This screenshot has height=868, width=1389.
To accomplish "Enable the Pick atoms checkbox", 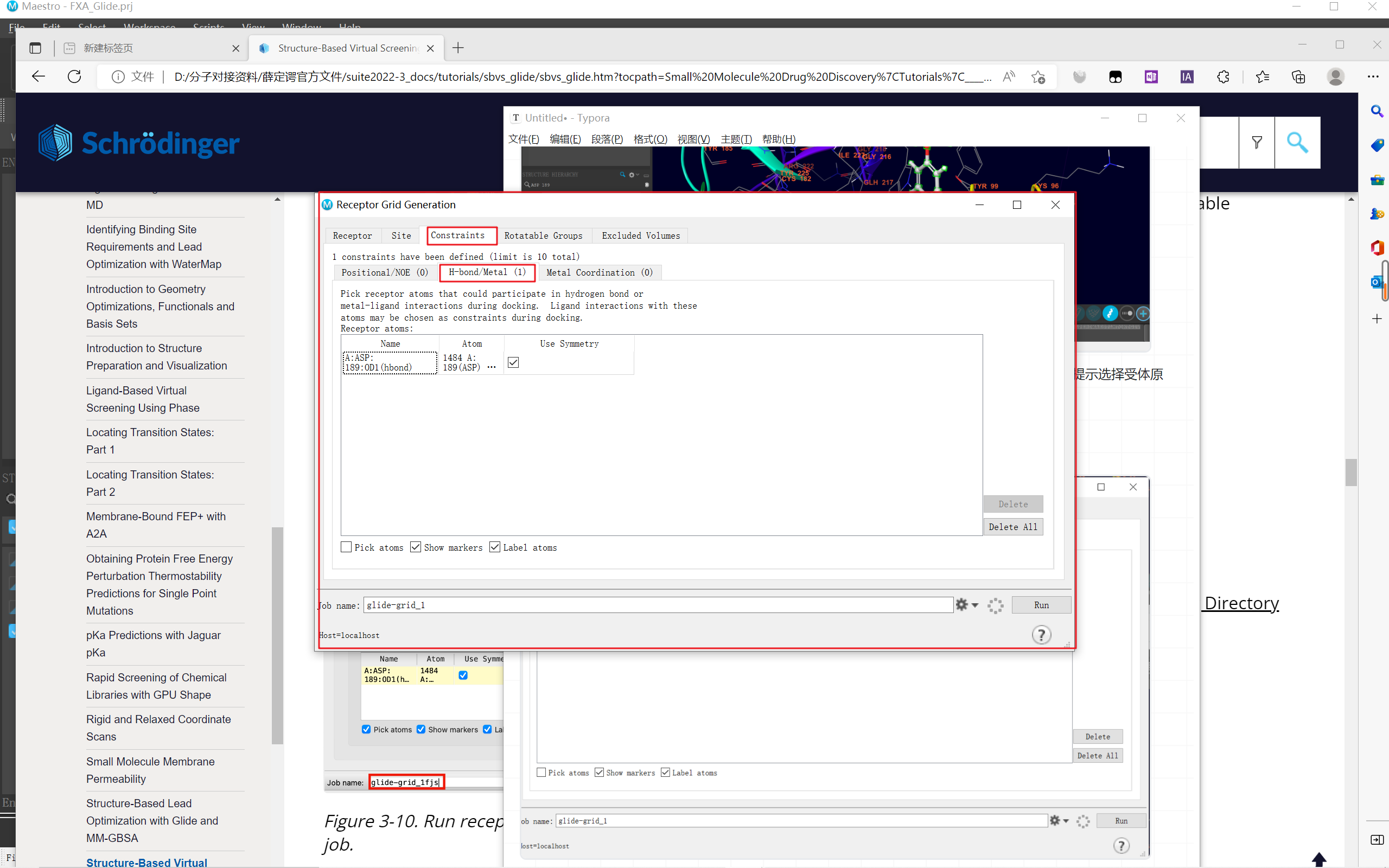I will (x=346, y=547).
